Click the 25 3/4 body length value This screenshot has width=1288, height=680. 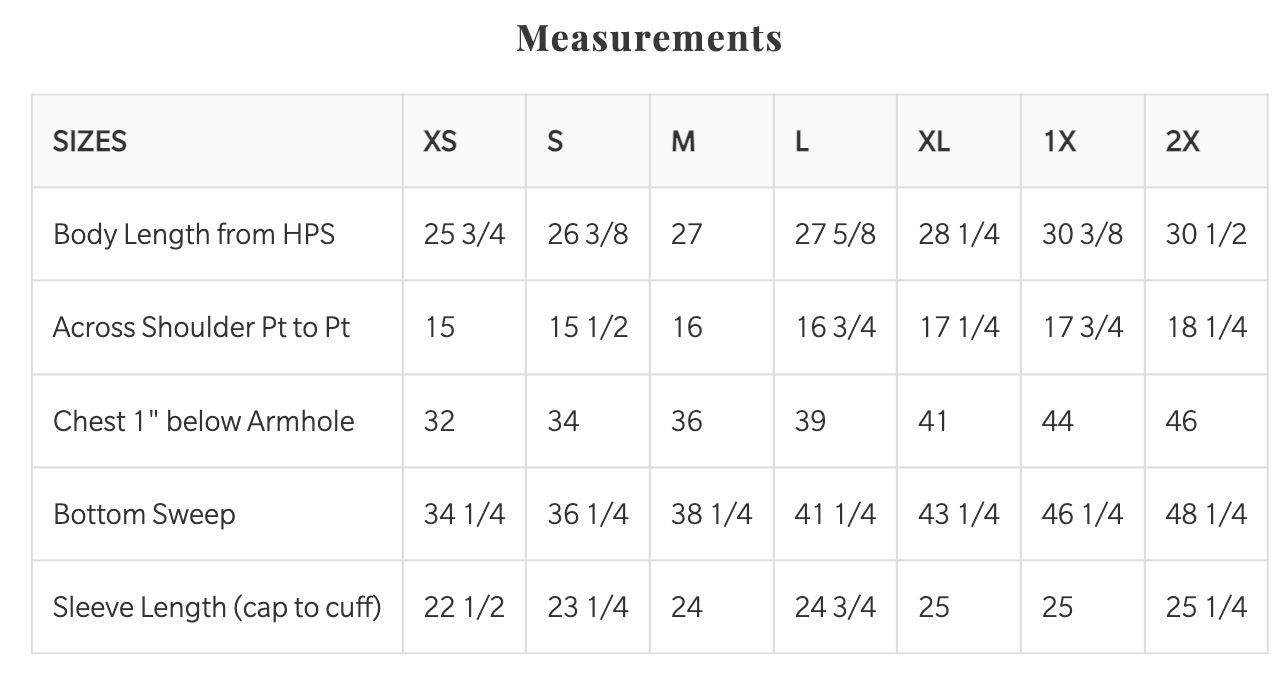pyautogui.click(x=464, y=234)
